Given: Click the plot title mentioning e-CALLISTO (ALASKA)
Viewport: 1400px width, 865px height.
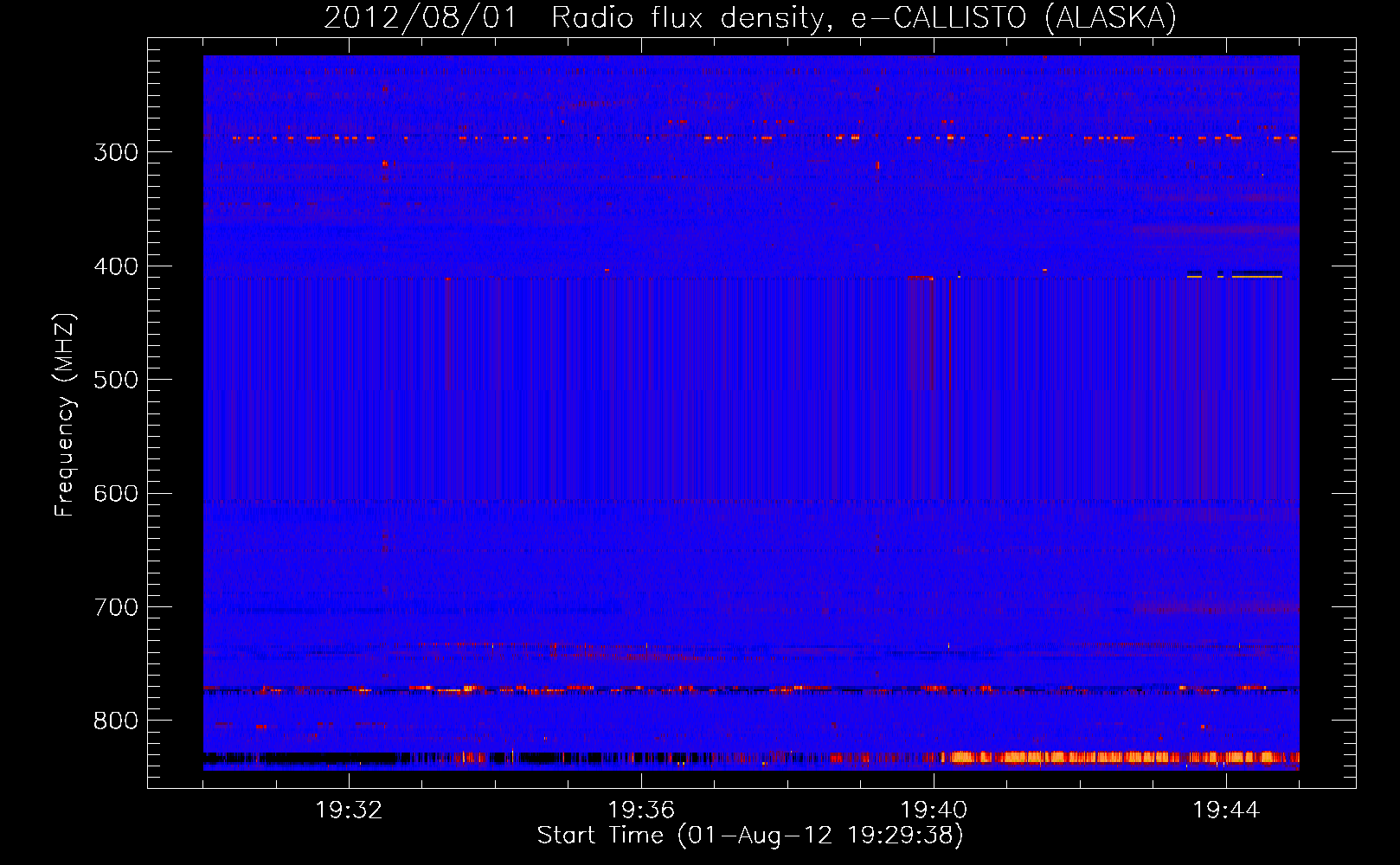Looking at the screenshot, I should coord(750,17).
